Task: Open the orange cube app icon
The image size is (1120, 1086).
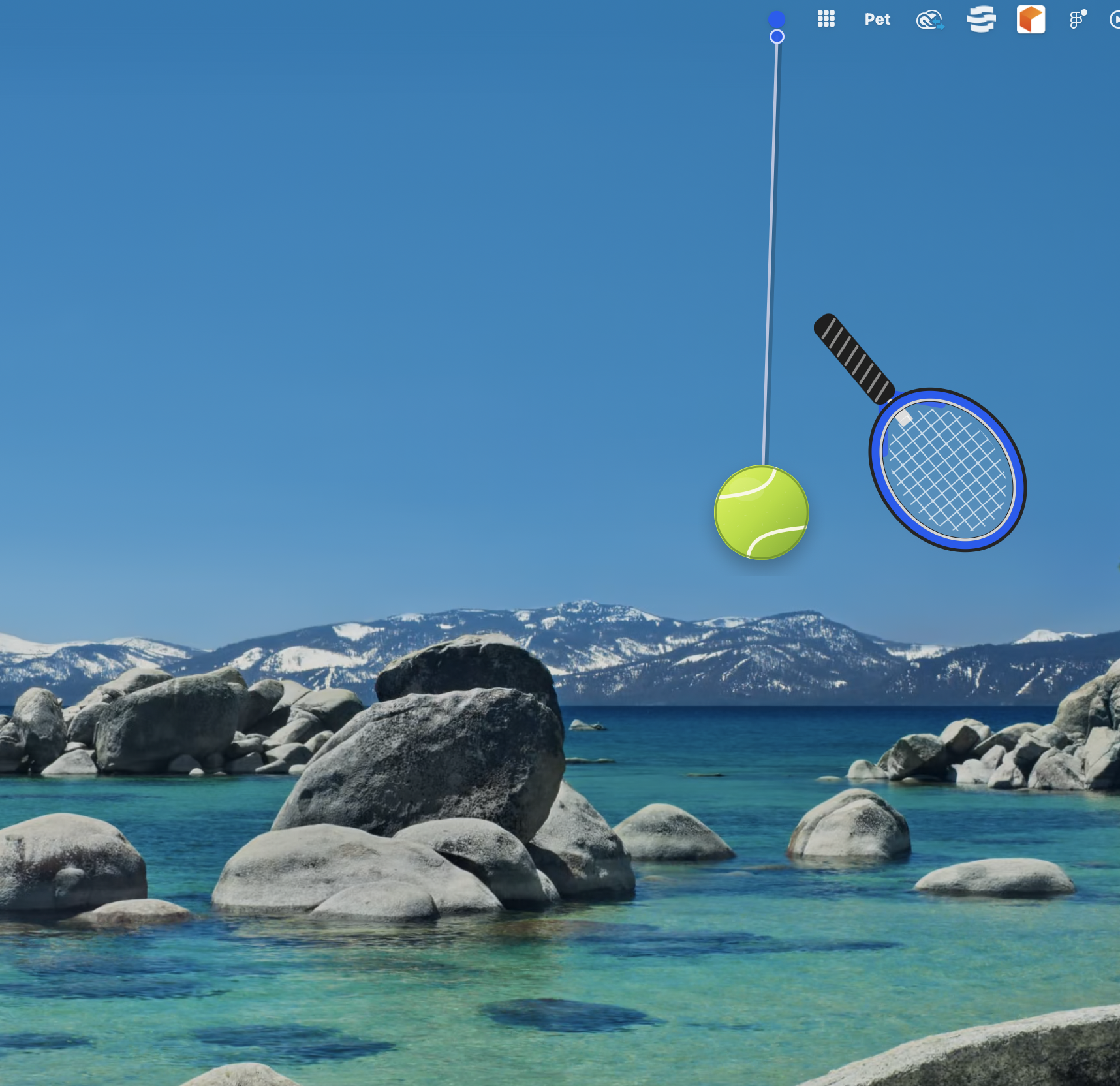Action: pyautogui.click(x=1031, y=19)
